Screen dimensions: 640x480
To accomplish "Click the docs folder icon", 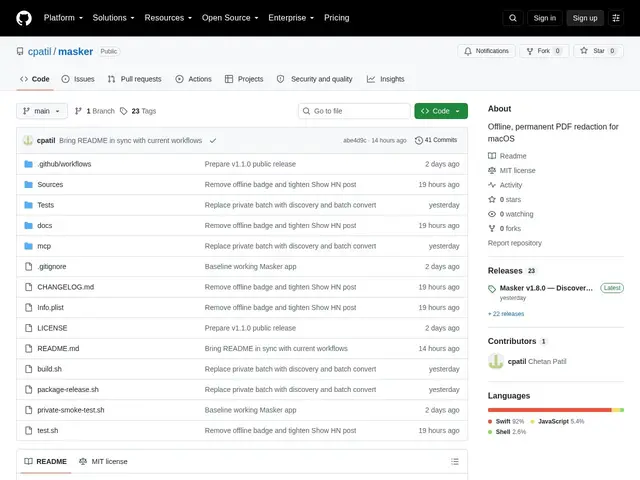I will pyautogui.click(x=28, y=225).
